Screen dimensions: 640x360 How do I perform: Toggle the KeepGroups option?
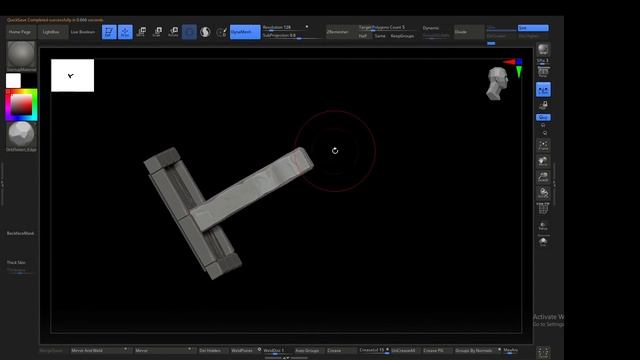point(402,36)
